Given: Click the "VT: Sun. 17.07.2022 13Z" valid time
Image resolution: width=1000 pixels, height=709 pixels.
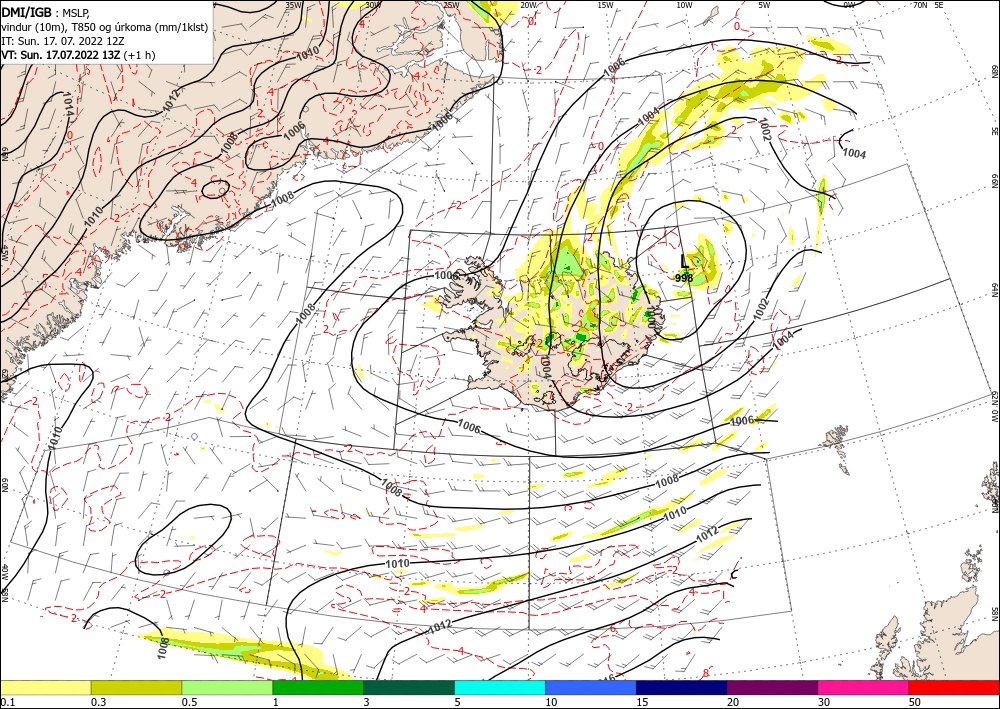Looking at the screenshot, I should [61, 55].
